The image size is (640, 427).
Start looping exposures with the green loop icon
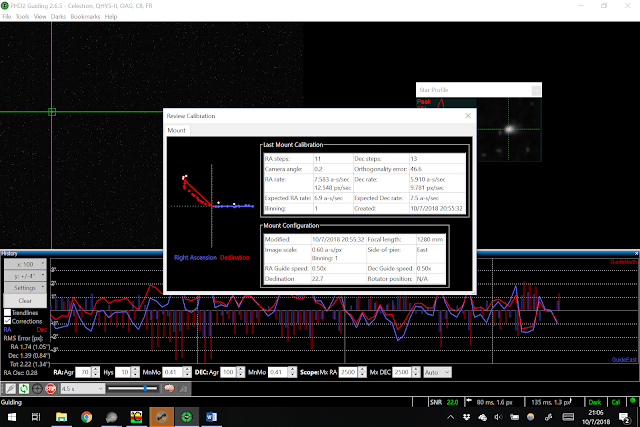point(24,389)
